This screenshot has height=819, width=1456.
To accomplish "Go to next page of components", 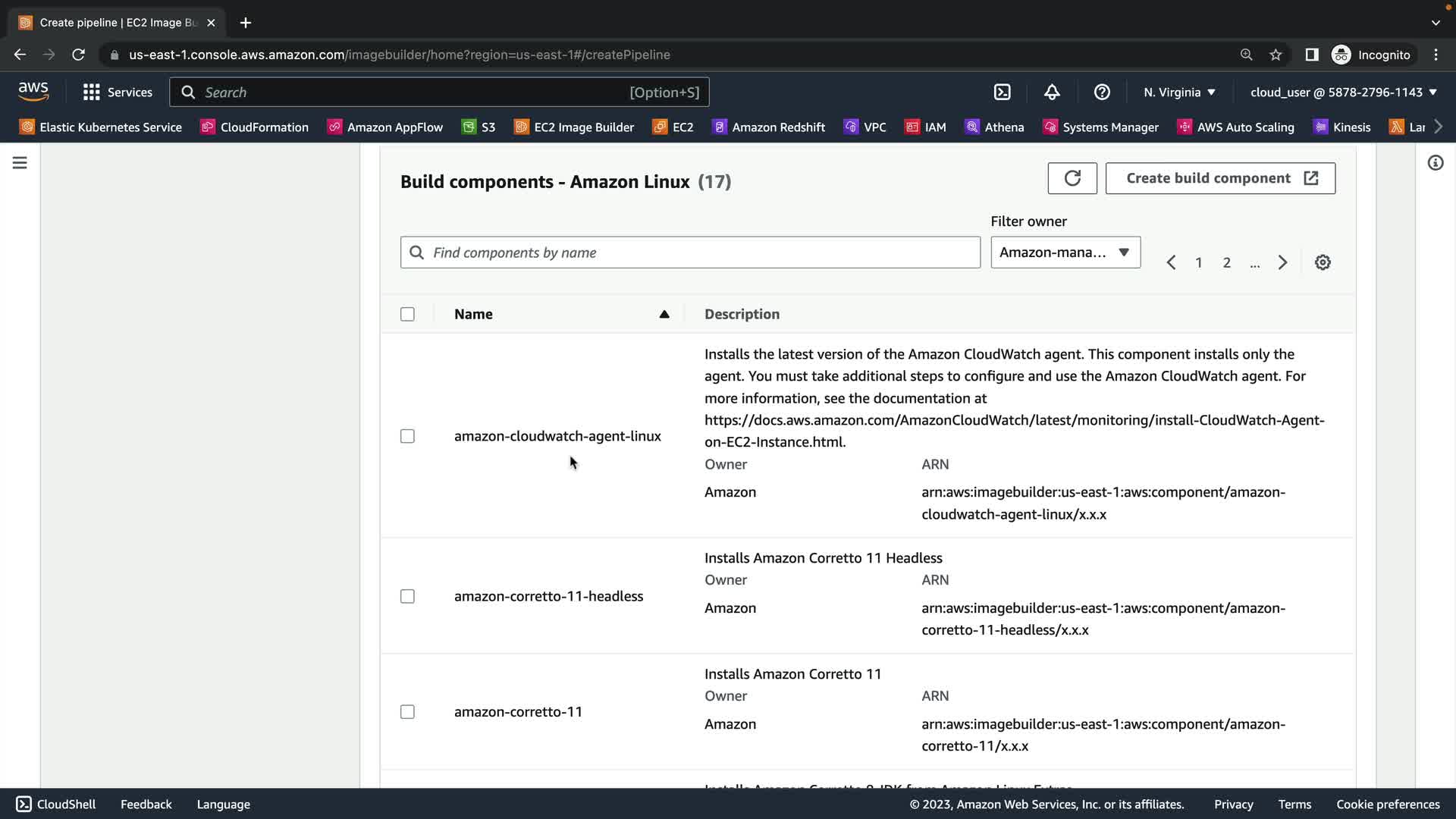I will pos(1282,262).
